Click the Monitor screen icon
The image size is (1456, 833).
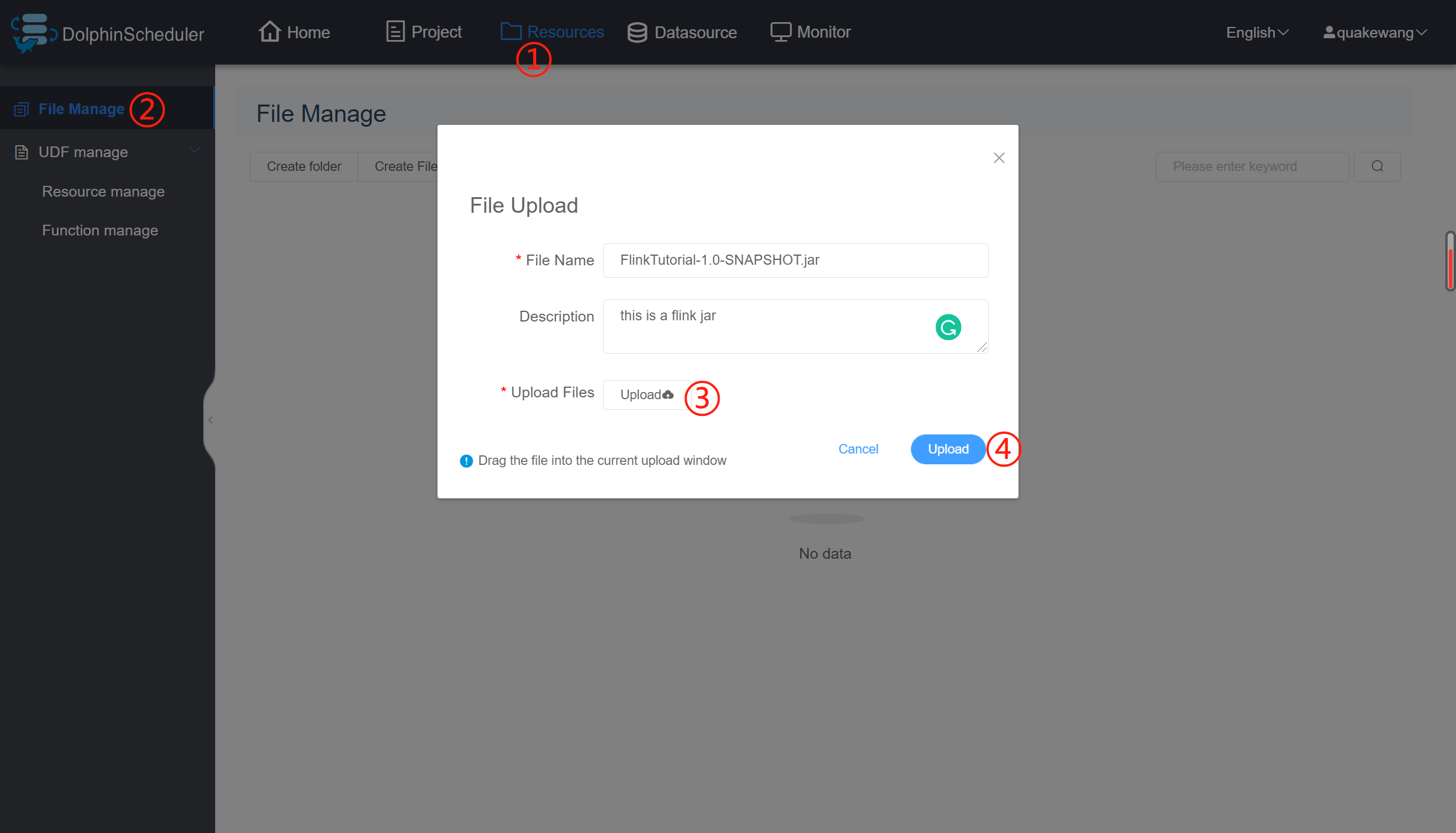coord(781,32)
